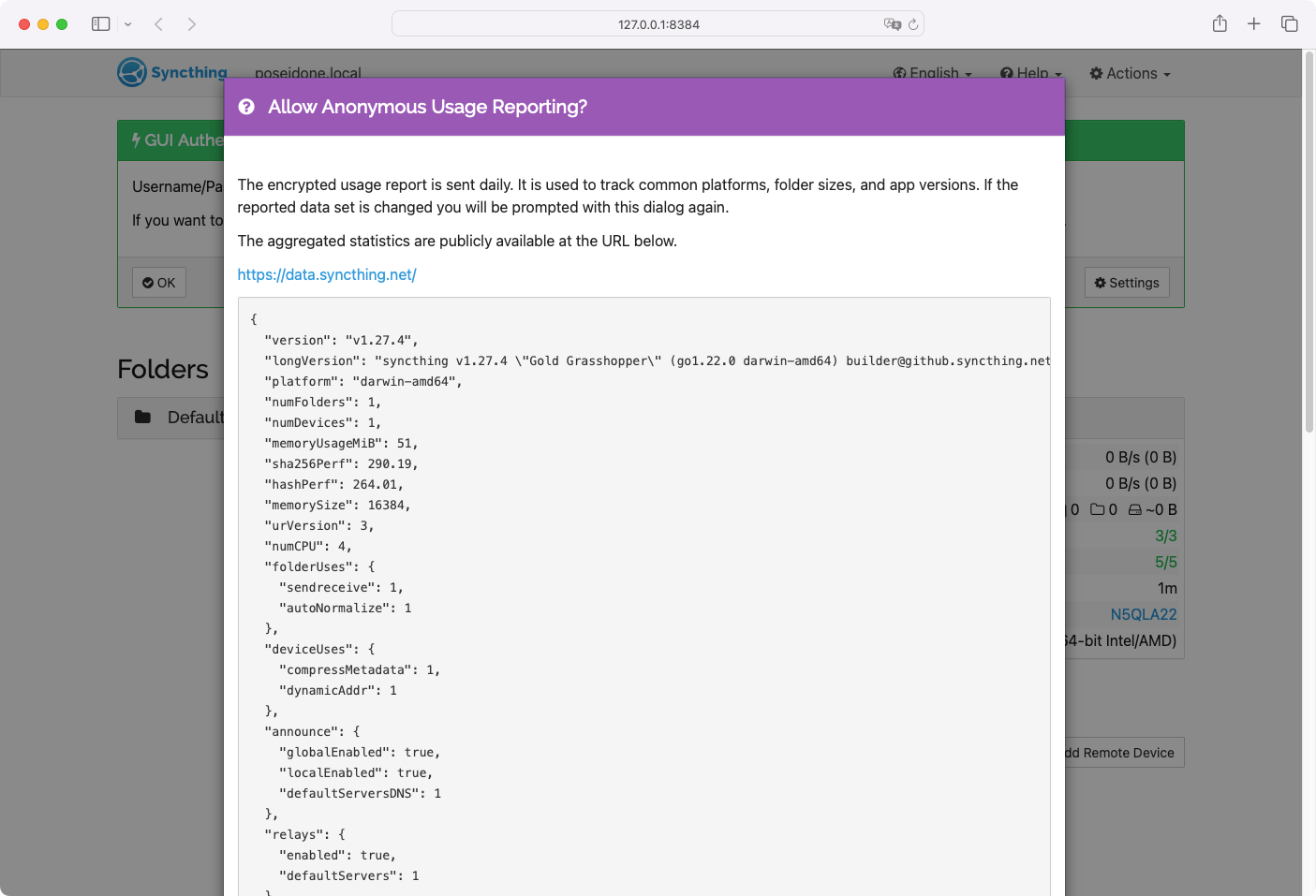1316x896 pixels.
Task: Open the Actions dropdown menu
Action: [x=1131, y=74]
